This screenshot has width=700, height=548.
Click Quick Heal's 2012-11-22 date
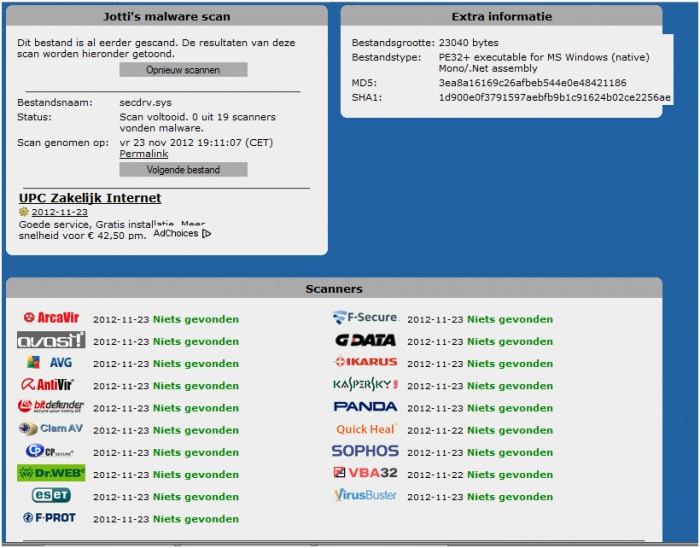(435, 431)
